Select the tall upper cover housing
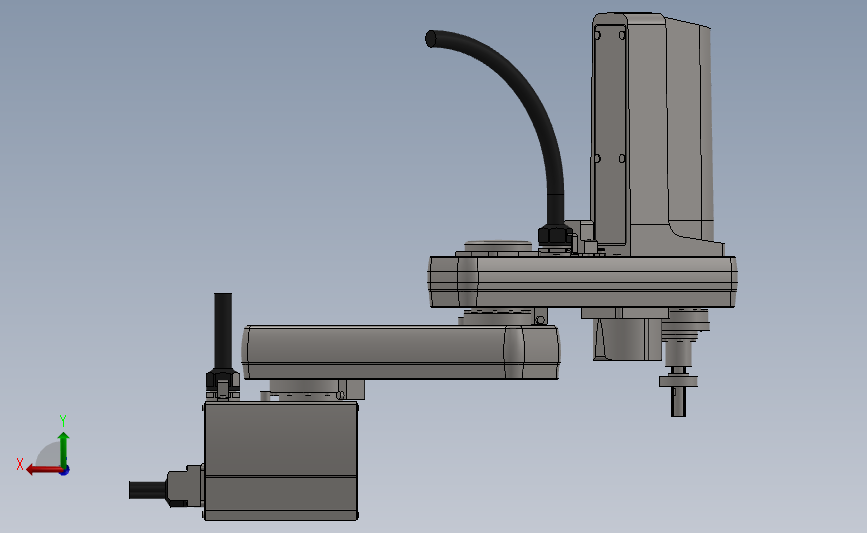867x533 pixels. (650, 134)
